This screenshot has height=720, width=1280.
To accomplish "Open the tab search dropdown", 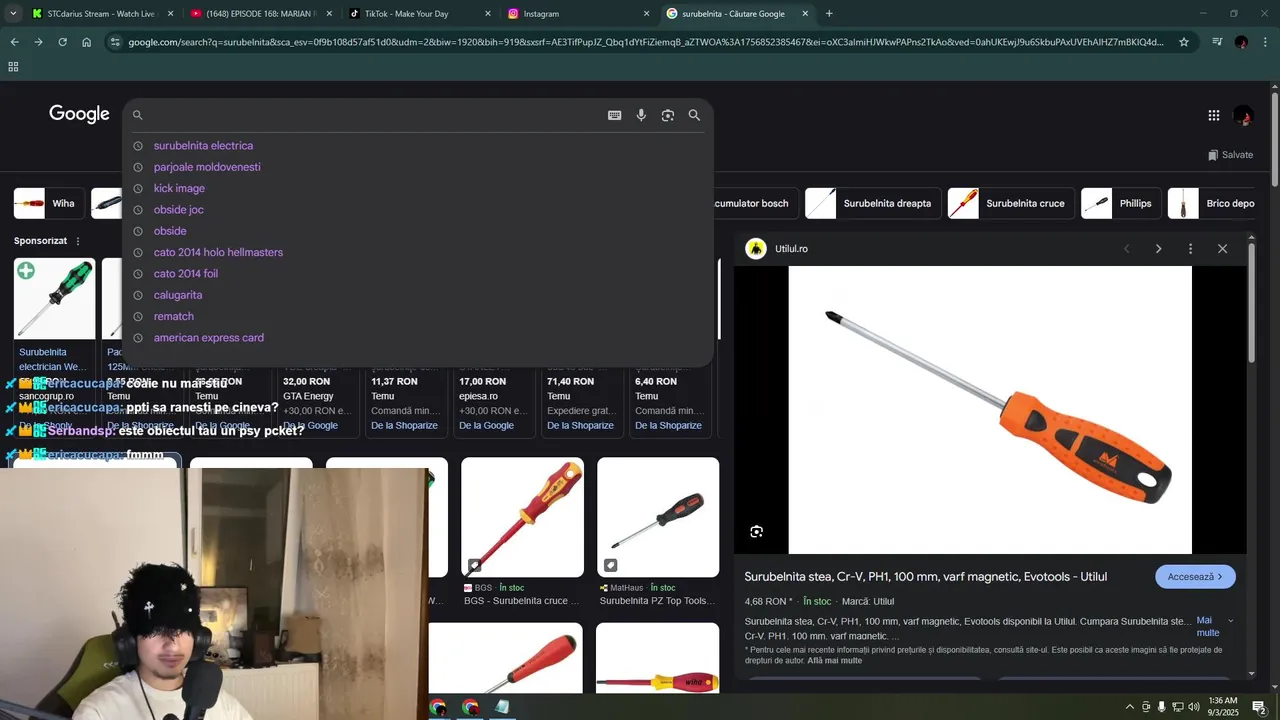I will click(13, 14).
